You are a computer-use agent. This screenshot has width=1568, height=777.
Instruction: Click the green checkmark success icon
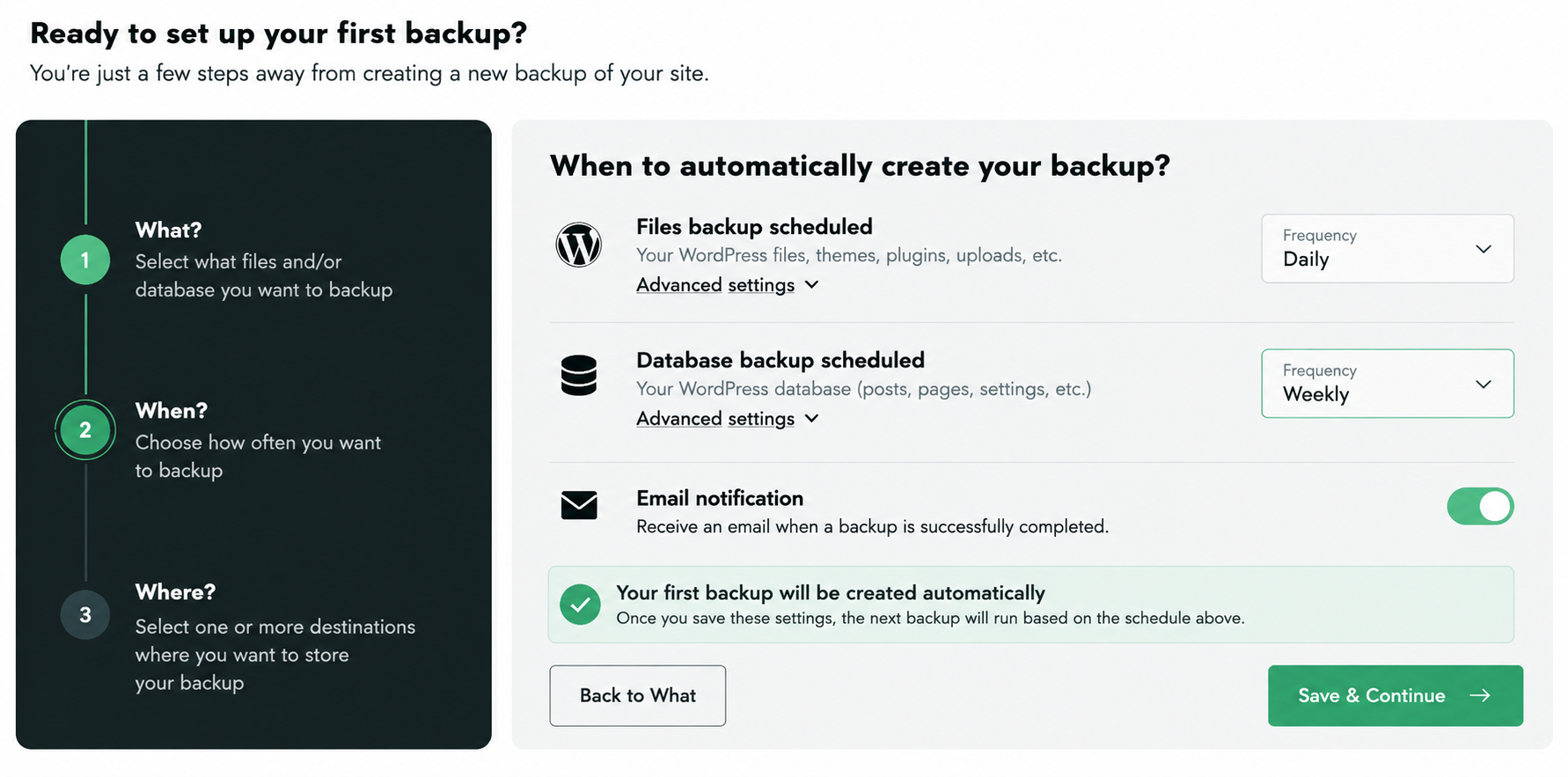pos(580,605)
